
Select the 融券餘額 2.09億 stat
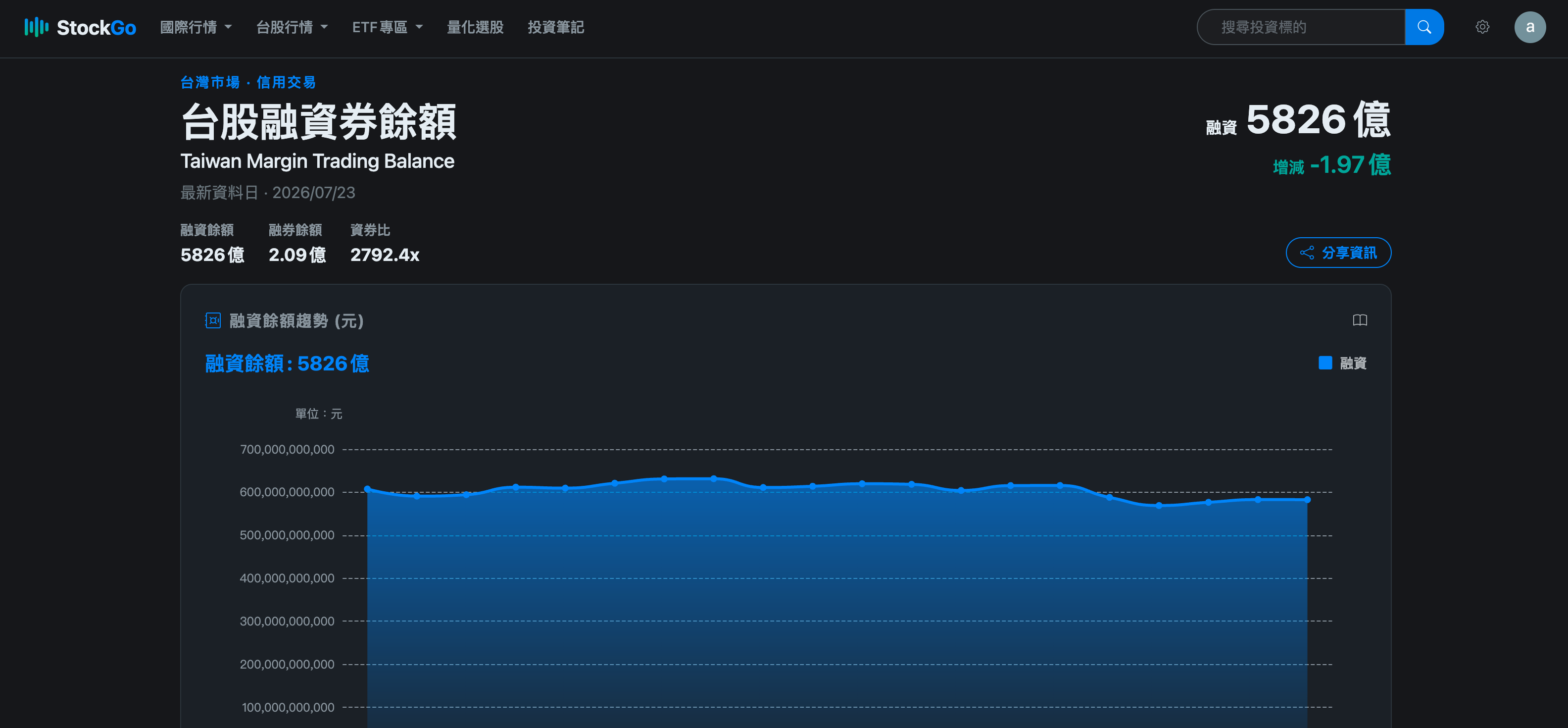(297, 243)
